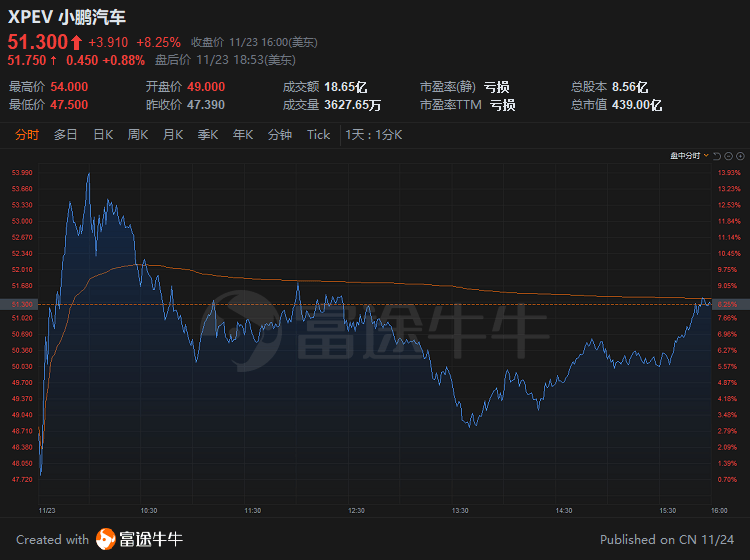Click the highlighted 8.25% percent axis marker

coord(731,304)
